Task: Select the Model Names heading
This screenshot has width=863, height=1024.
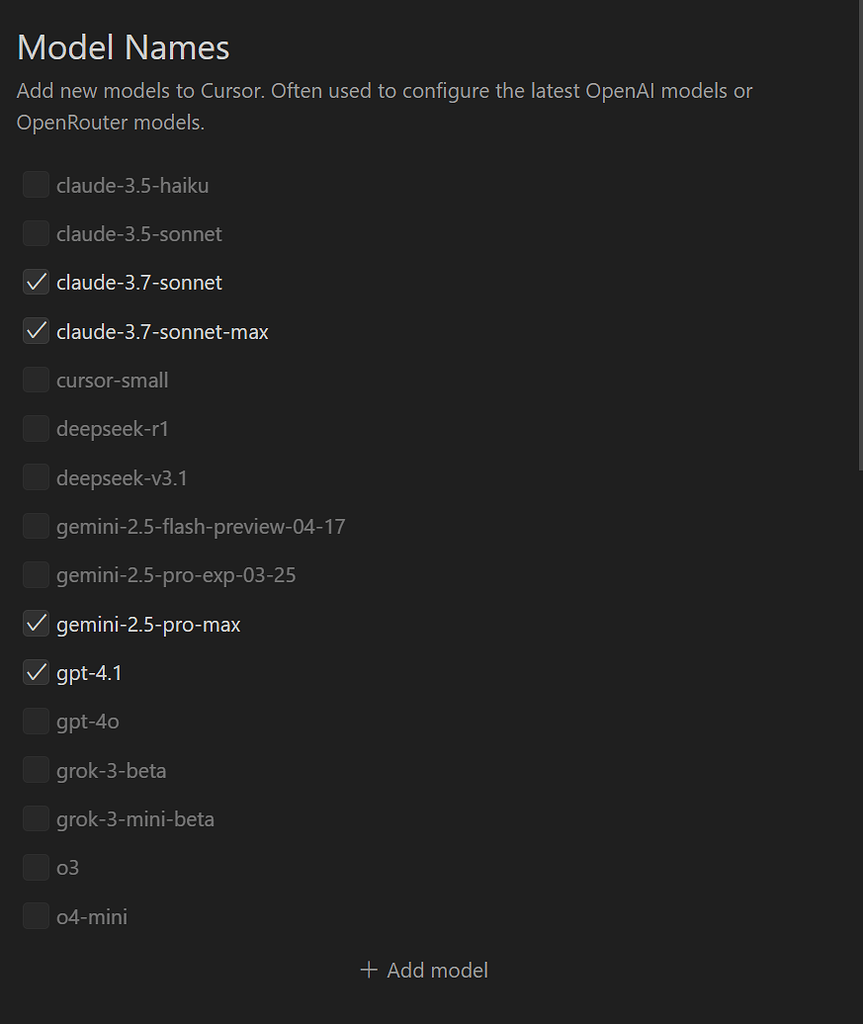Action: (x=122, y=46)
